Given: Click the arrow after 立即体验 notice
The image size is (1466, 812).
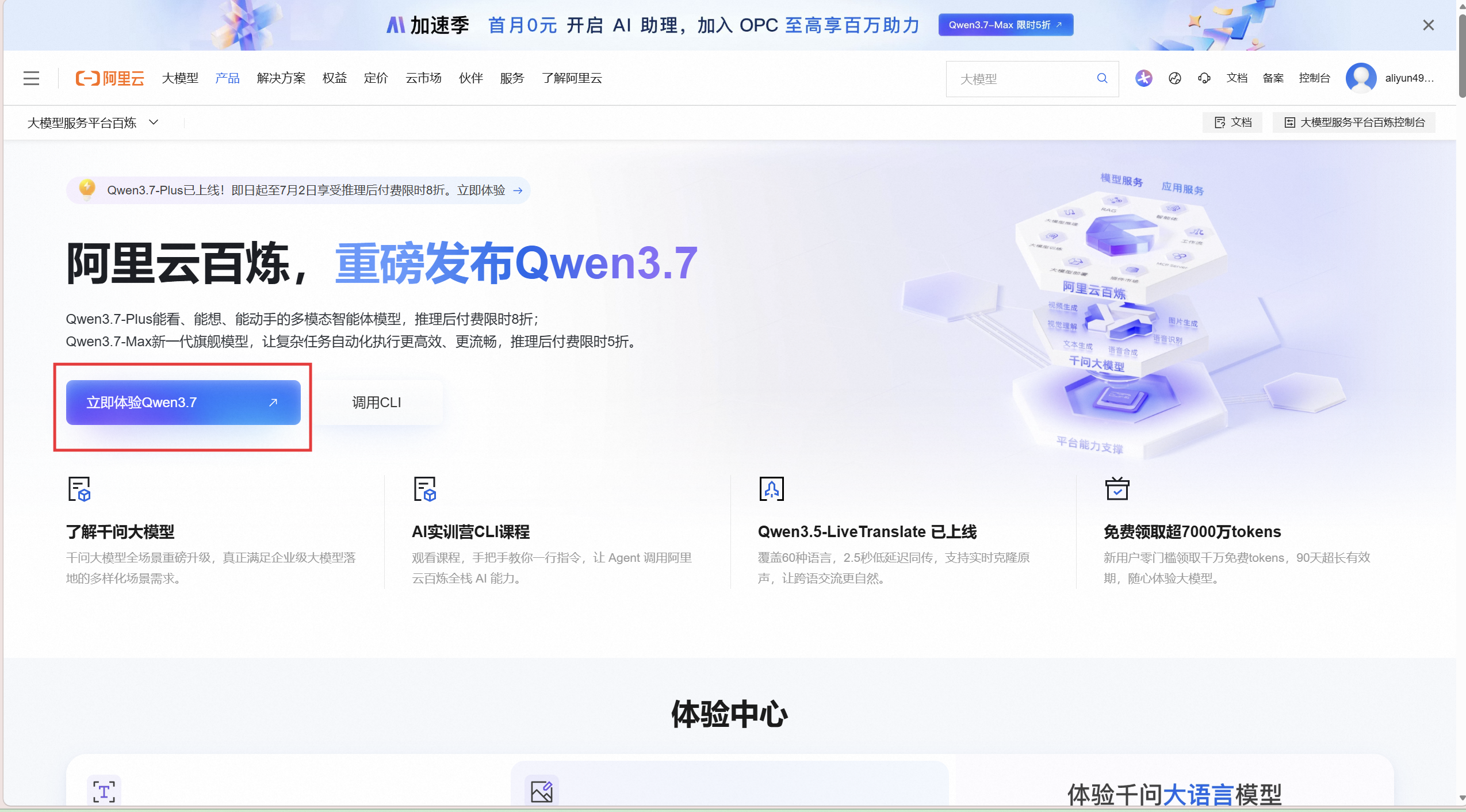Looking at the screenshot, I should 518,190.
